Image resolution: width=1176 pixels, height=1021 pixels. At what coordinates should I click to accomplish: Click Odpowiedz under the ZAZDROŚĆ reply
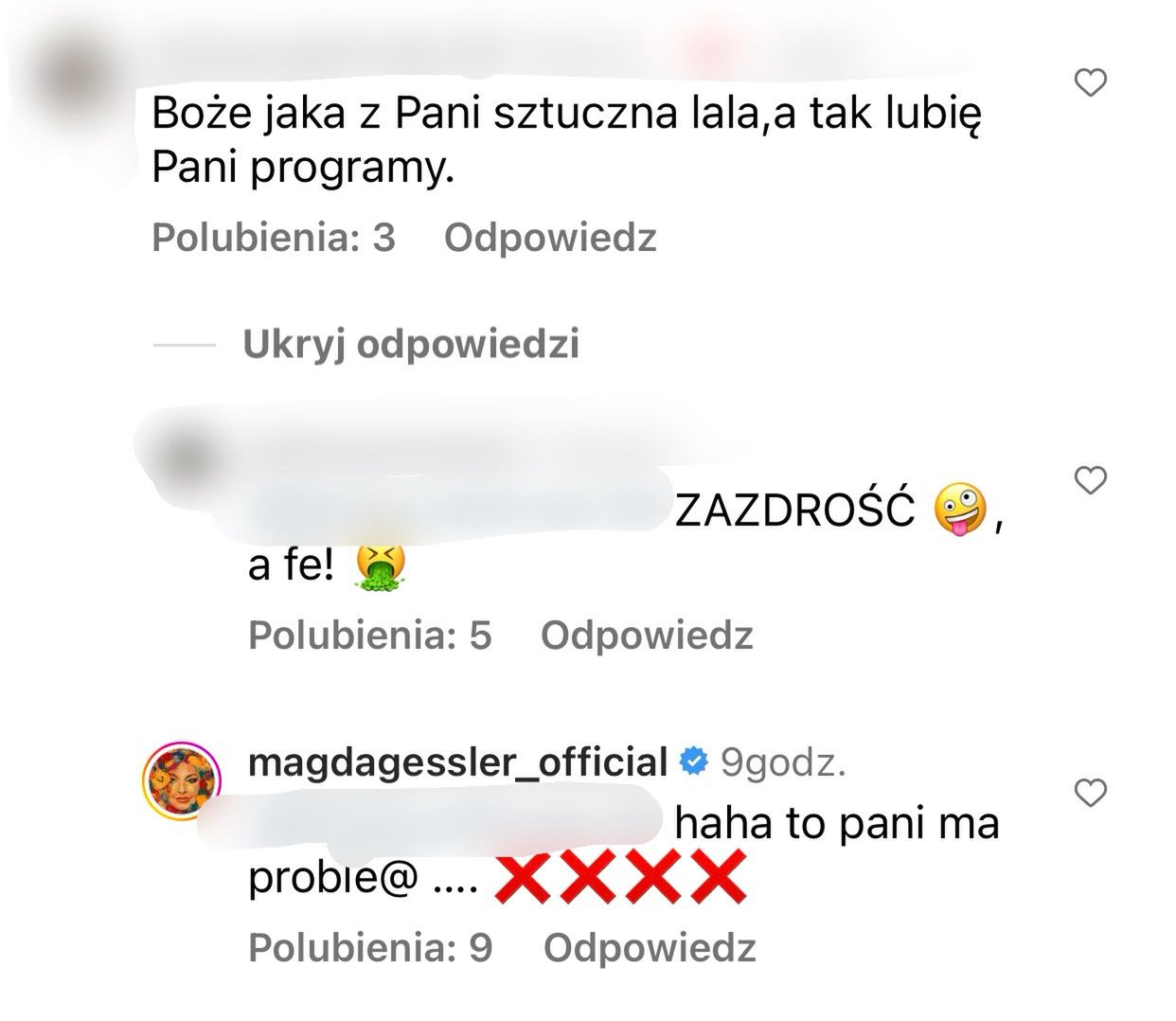click(x=647, y=635)
